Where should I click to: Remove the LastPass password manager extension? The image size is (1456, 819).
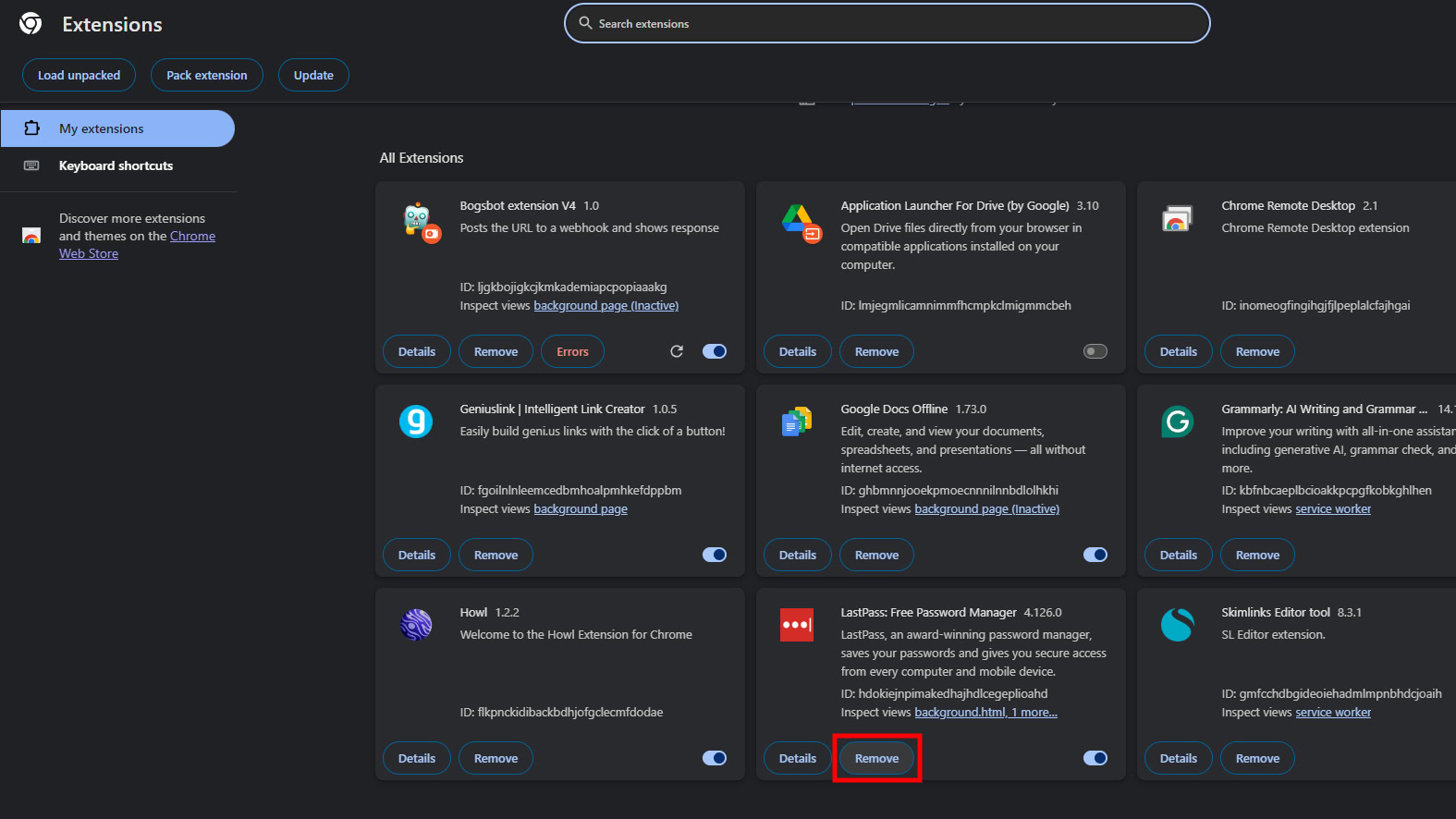(876, 758)
